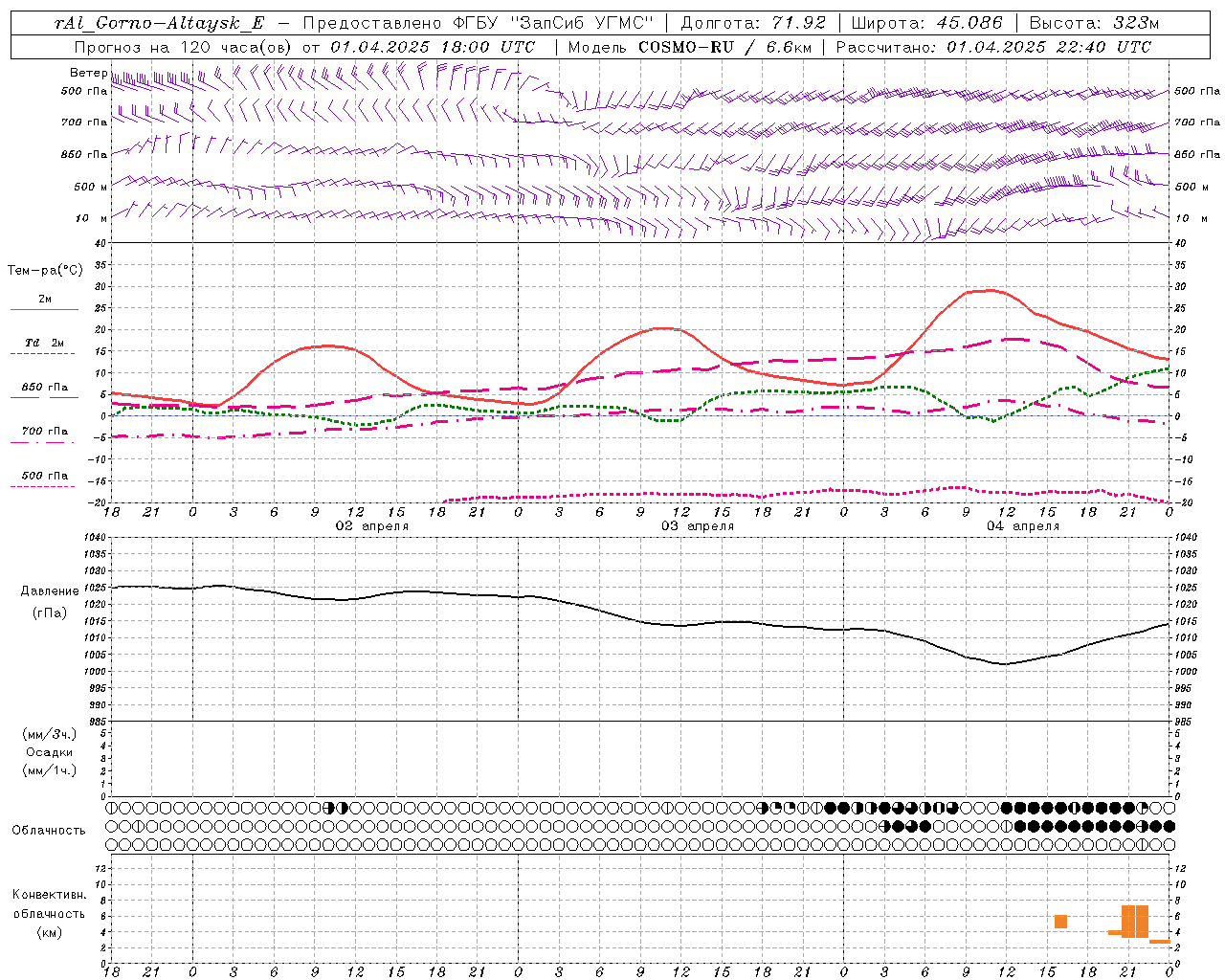The image size is (1225, 980).
Task: Click the Давление panel label
Action: (x=49, y=591)
